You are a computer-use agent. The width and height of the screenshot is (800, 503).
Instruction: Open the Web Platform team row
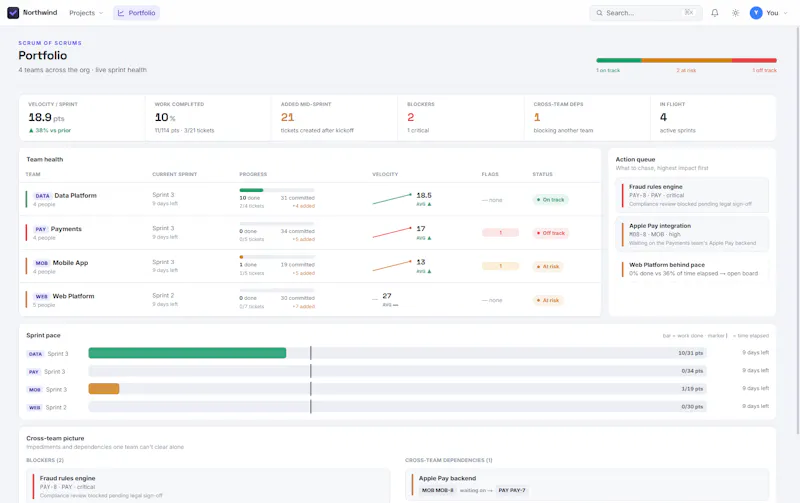pyautogui.click(x=310, y=299)
